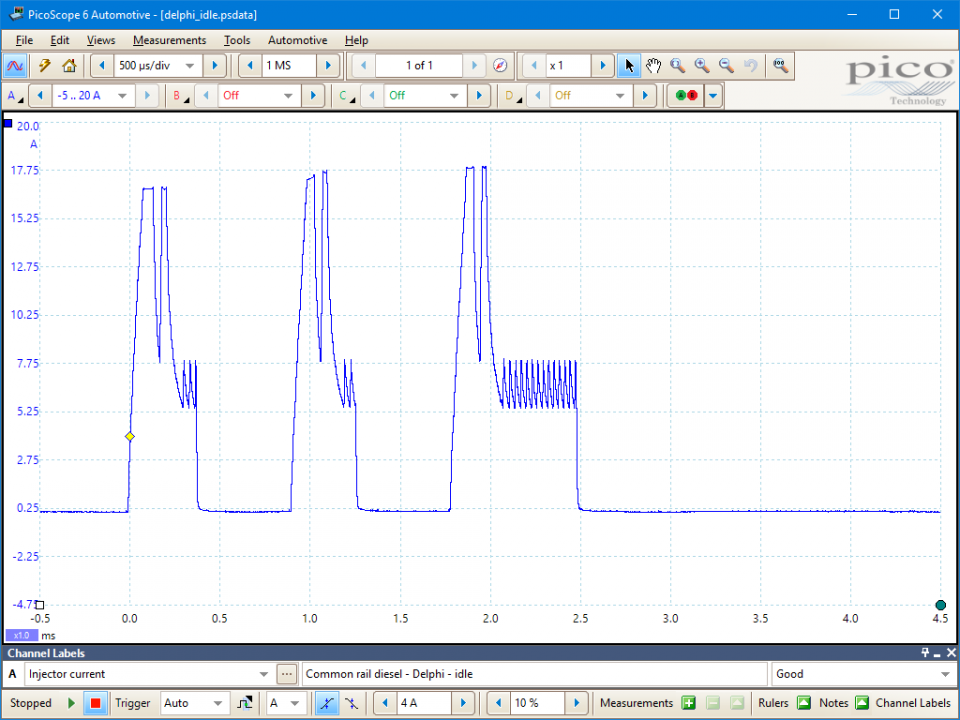
Task: Open the Measurements menu
Action: pos(170,40)
